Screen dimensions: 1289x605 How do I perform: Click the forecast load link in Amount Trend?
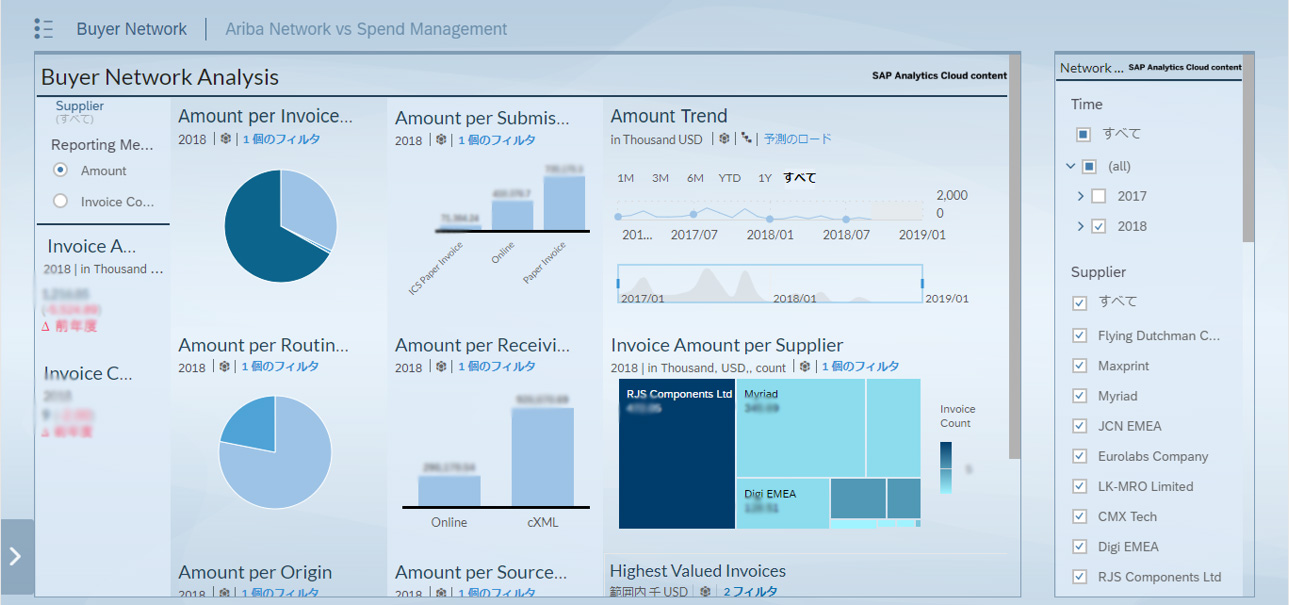tap(797, 139)
